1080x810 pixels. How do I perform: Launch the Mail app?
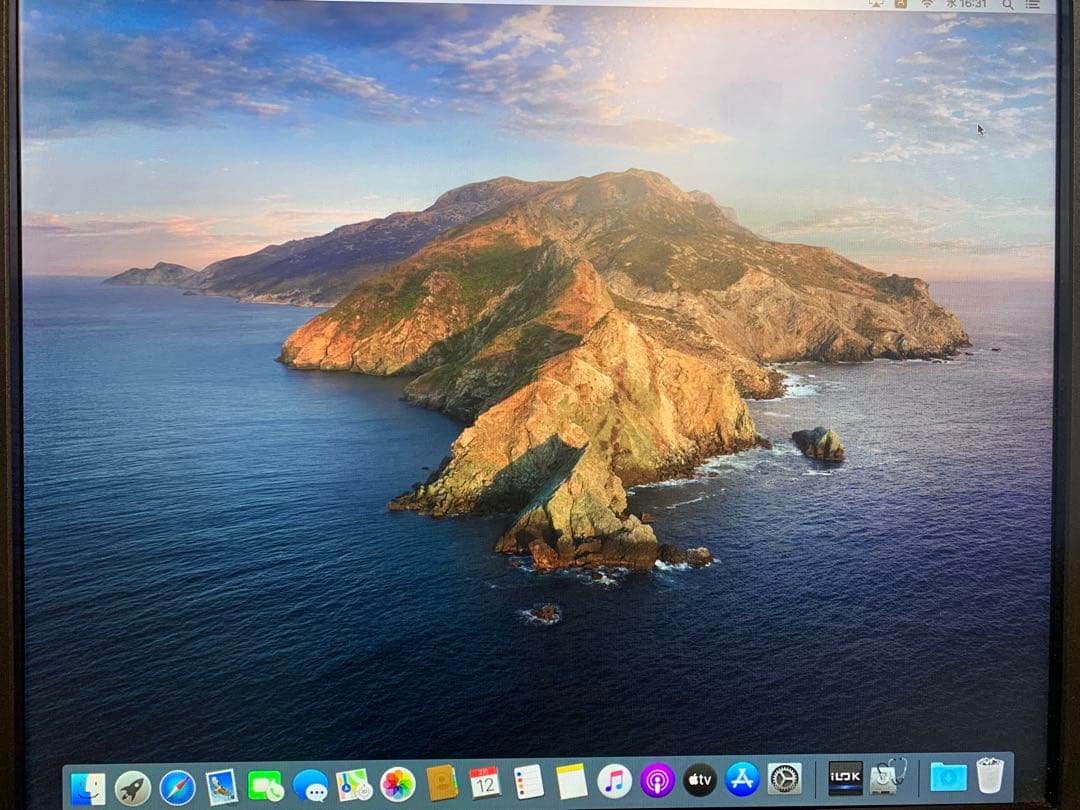click(222, 782)
